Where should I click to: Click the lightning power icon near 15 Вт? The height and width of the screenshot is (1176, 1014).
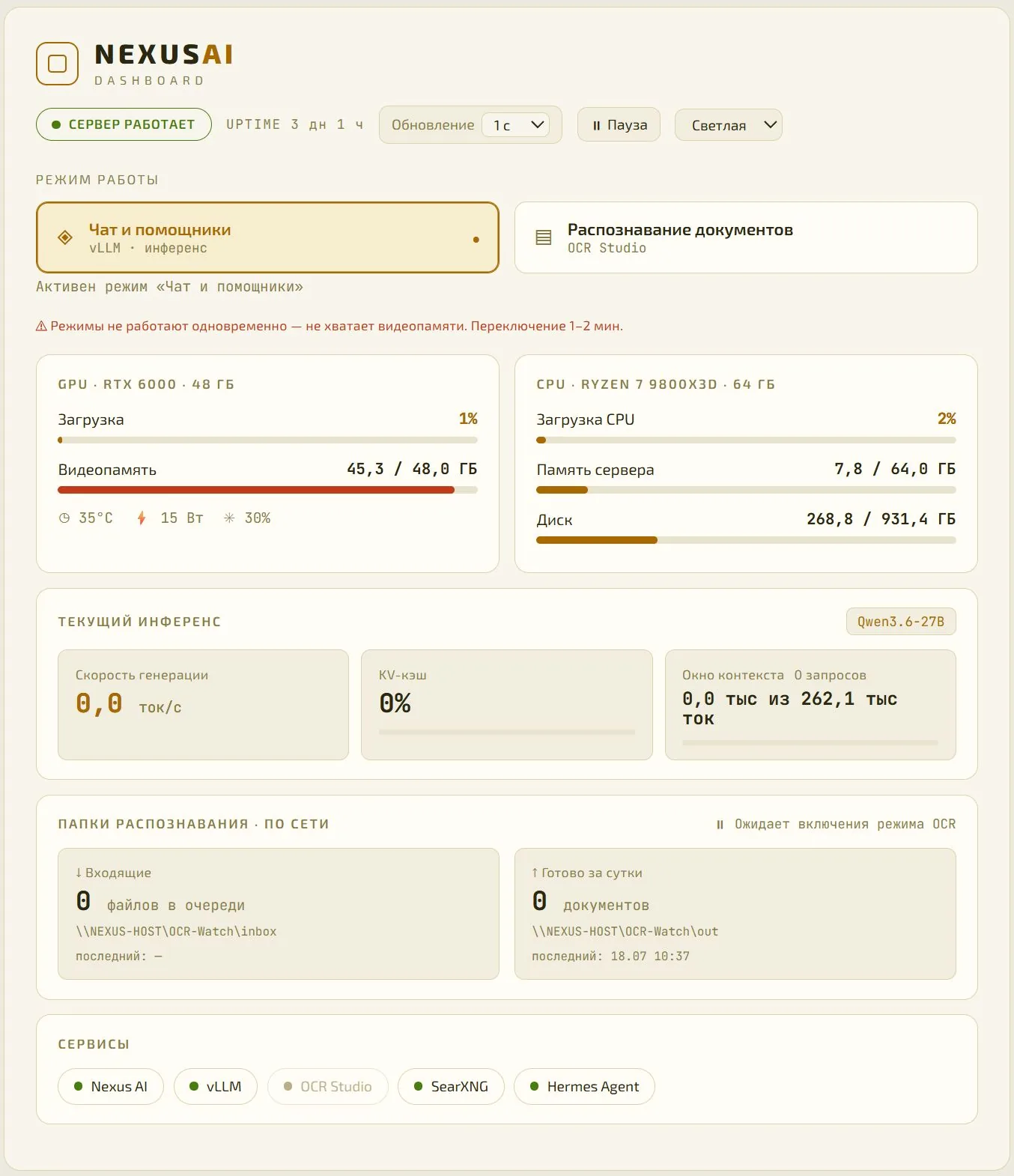[142, 518]
